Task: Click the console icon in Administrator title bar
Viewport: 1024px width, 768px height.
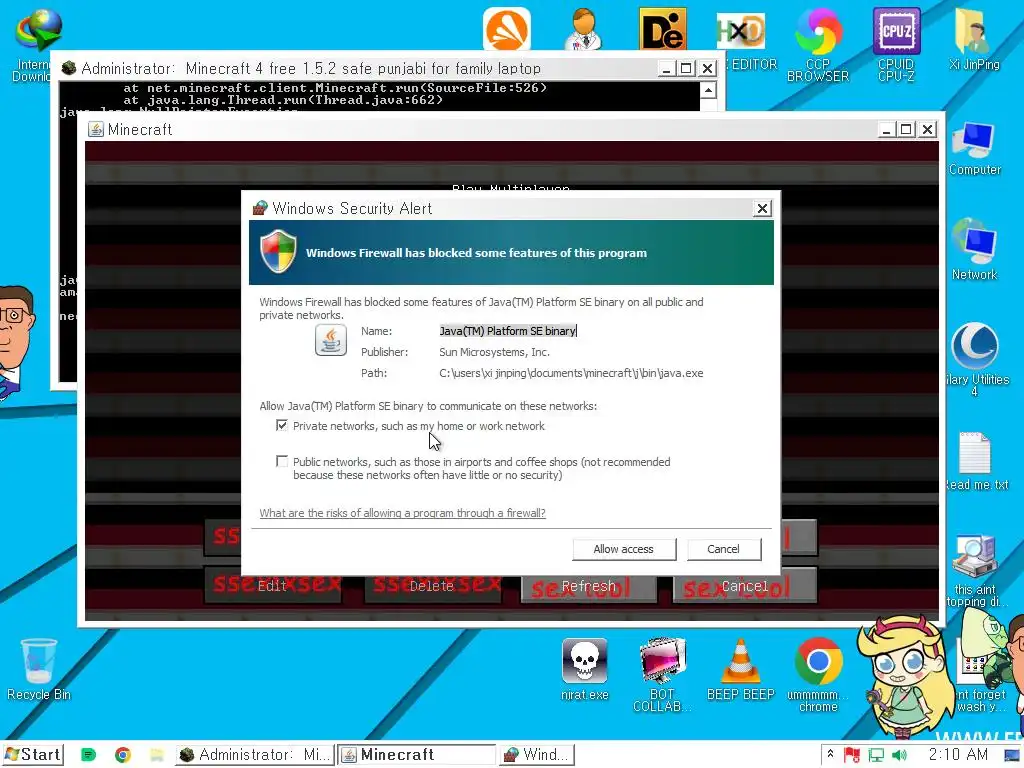Action: tap(69, 68)
